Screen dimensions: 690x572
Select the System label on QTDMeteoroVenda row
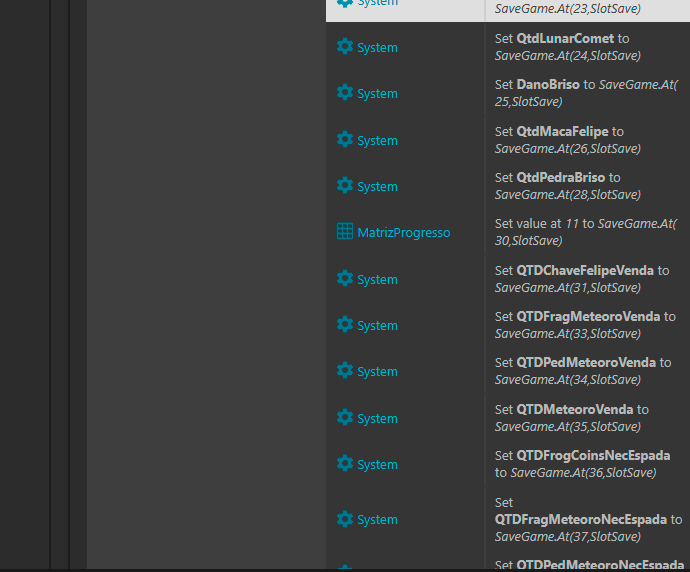[x=378, y=419]
